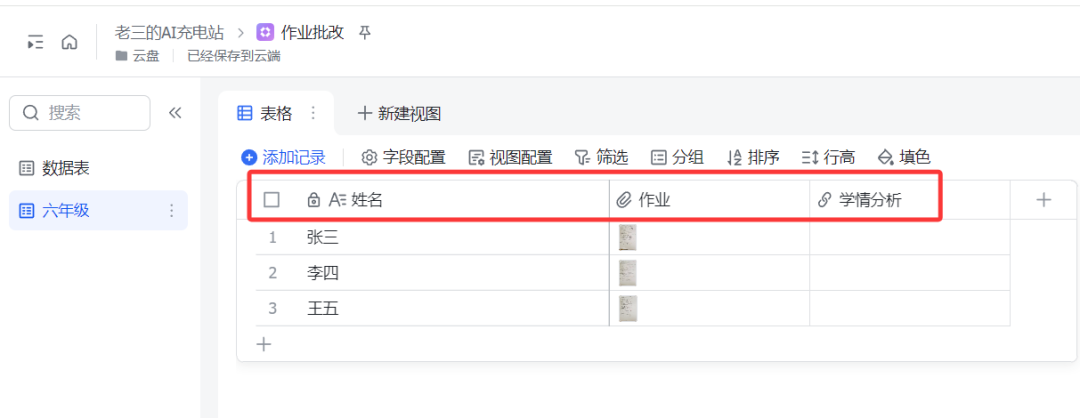The width and height of the screenshot is (1080, 418).
Task: Click 新建视图 to create a view
Action: [x=399, y=113]
